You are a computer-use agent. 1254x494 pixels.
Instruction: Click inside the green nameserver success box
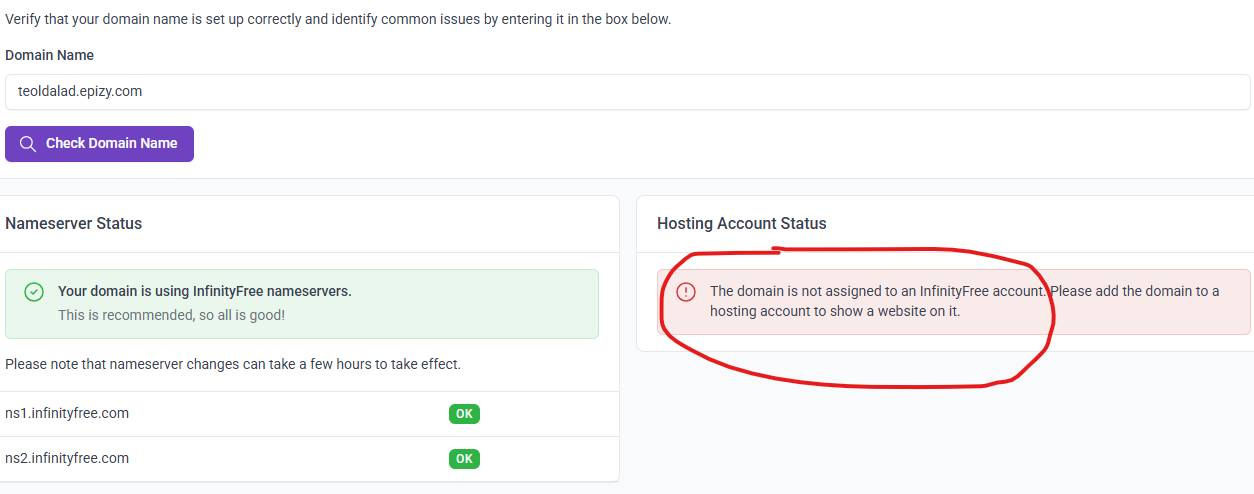302,304
